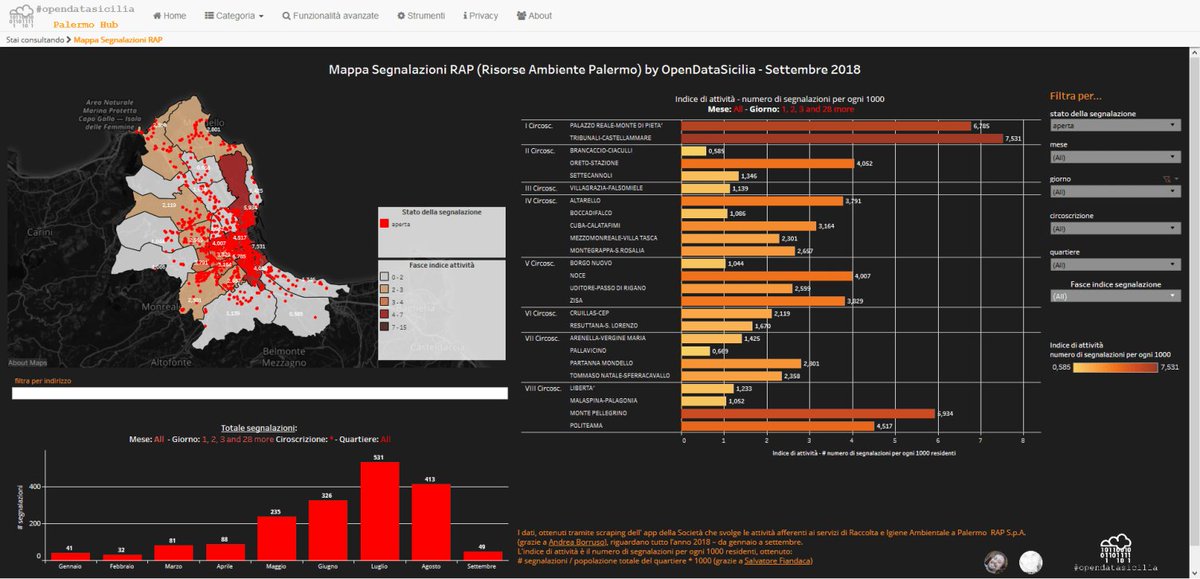Select the Agosto bar showing 413

point(432,522)
